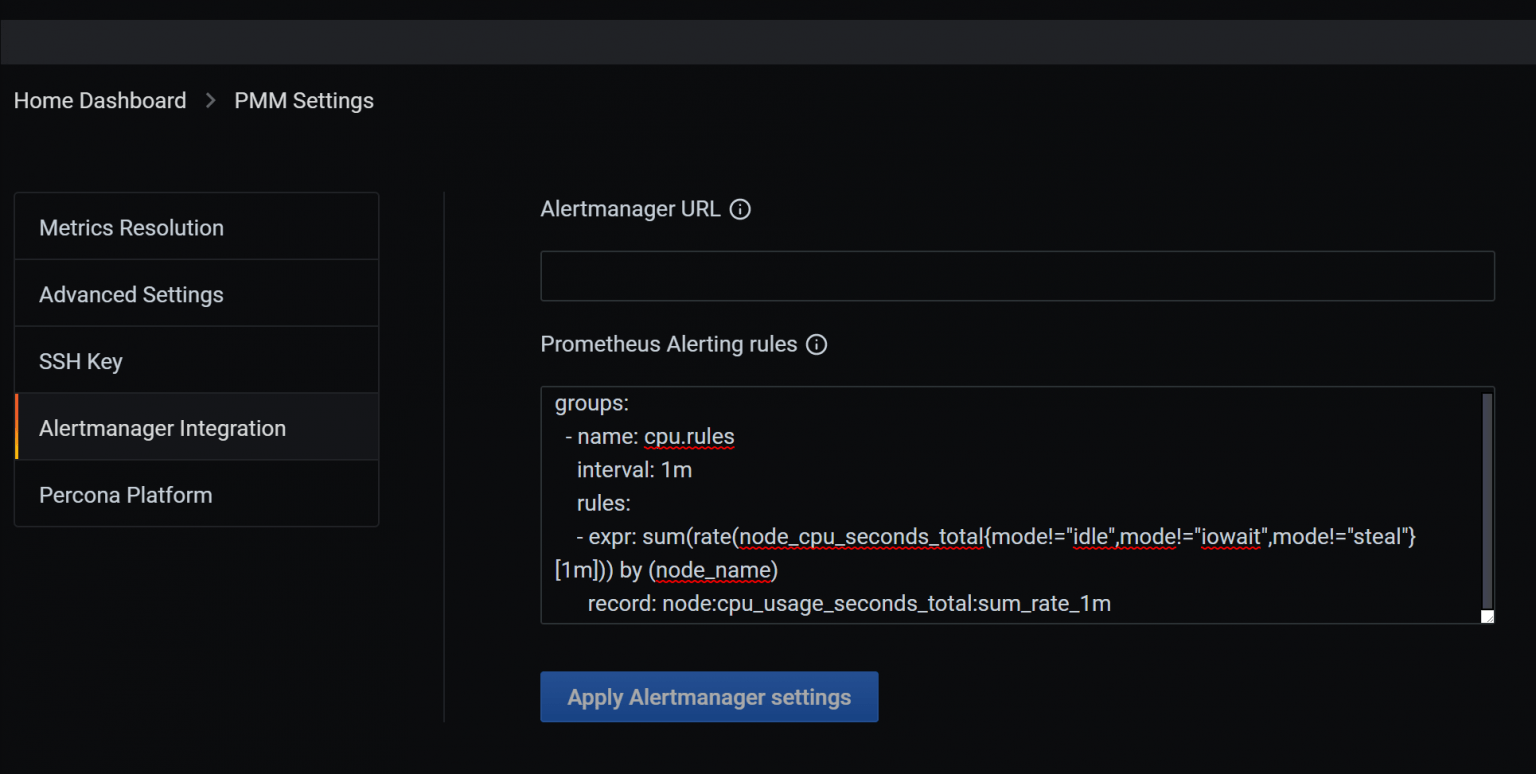Switch to Advanced Settings
The width and height of the screenshot is (1536, 774).
point(131,294)
